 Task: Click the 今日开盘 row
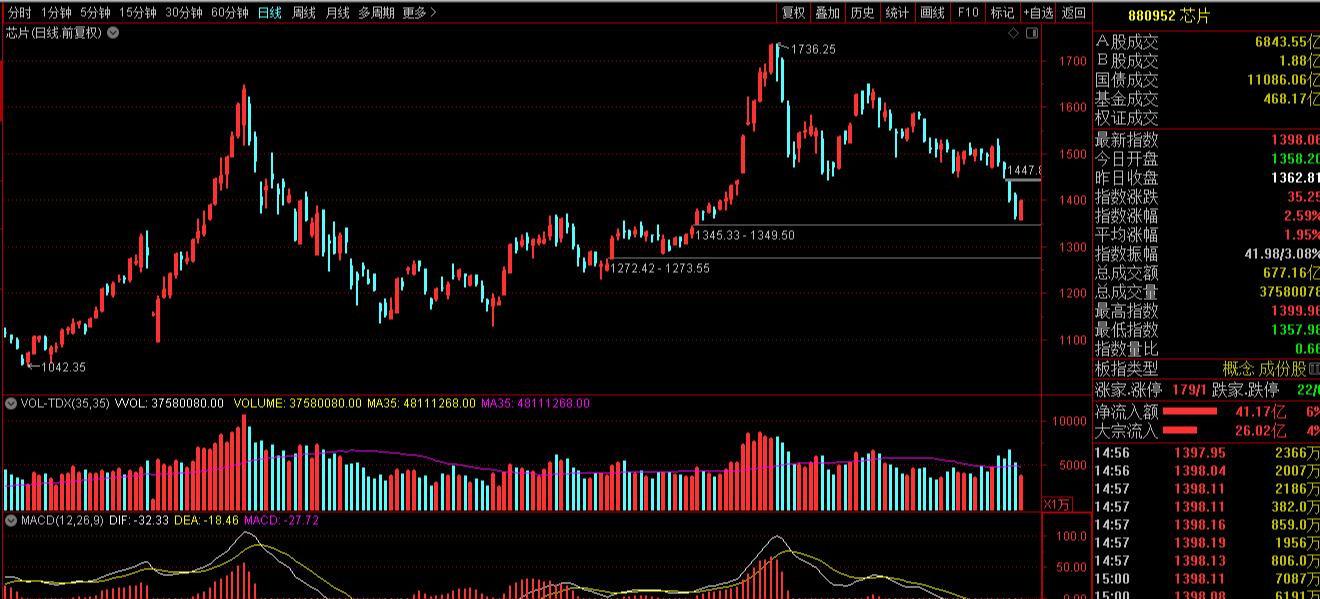click(1207, 158)
